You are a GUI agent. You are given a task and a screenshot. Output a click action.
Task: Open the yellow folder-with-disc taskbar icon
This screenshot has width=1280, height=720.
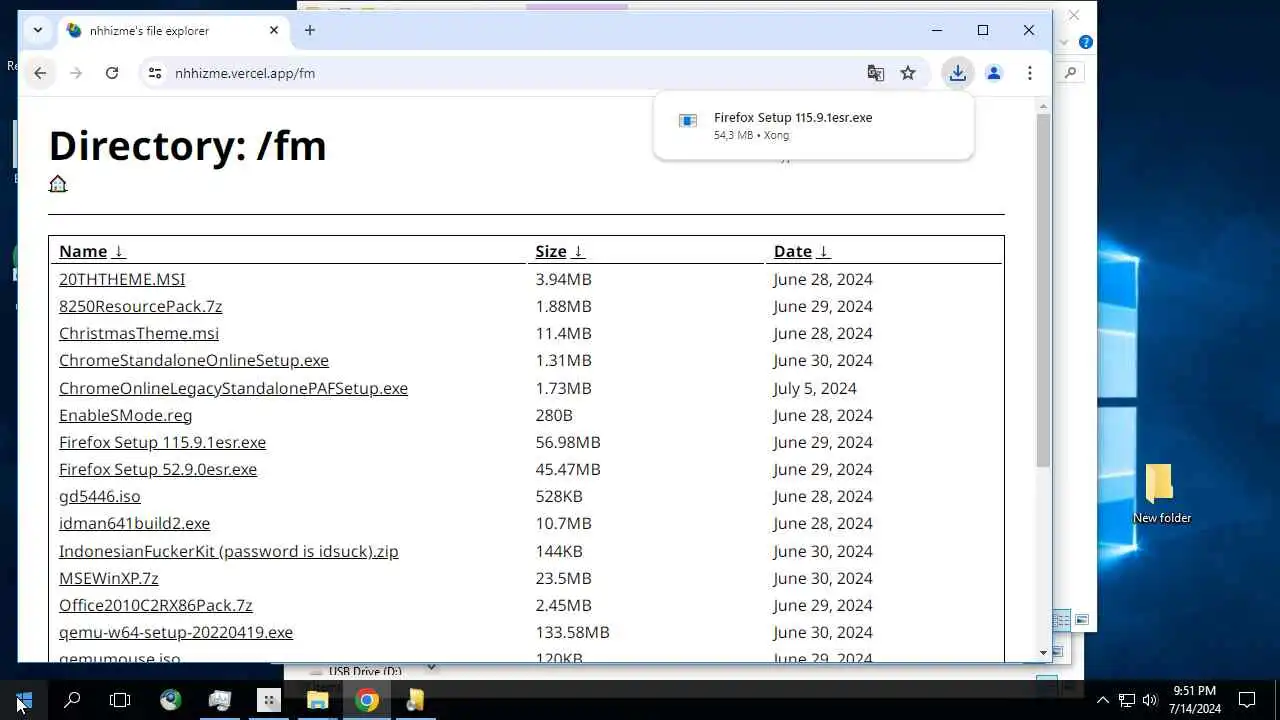pyautogui.click(x=415, y=700)
